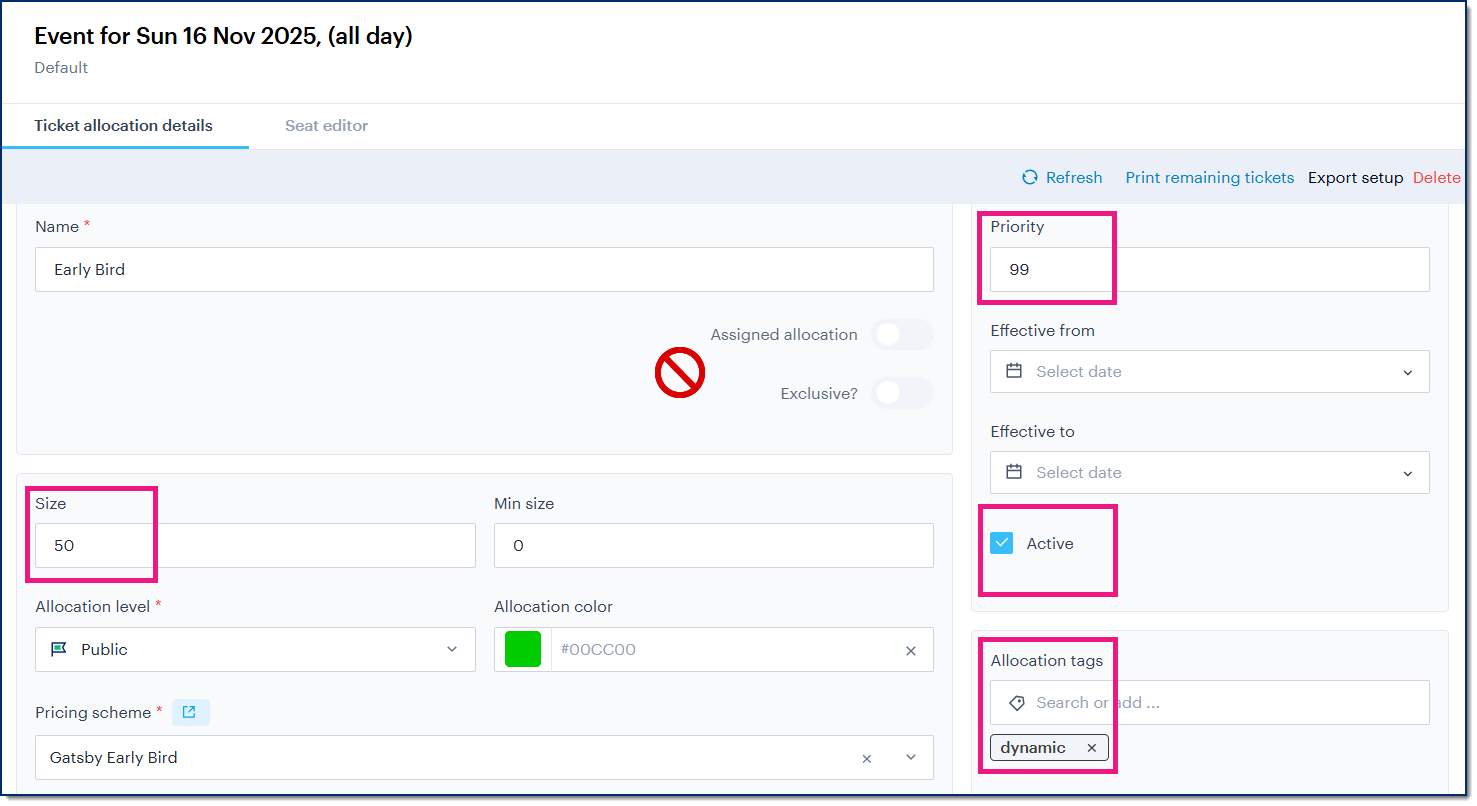Click the calendar icon in Effective from
The image size is (1477, 806).
[1014, 371]
